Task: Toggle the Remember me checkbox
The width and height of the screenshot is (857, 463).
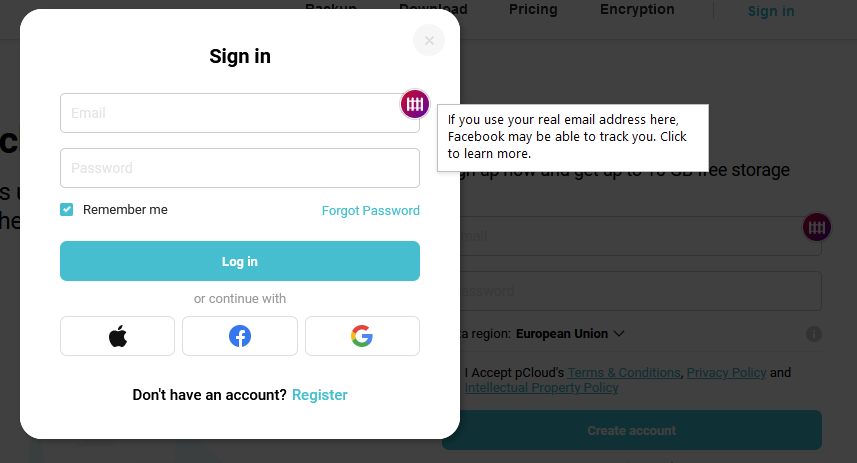Action: tap(67, 209)
